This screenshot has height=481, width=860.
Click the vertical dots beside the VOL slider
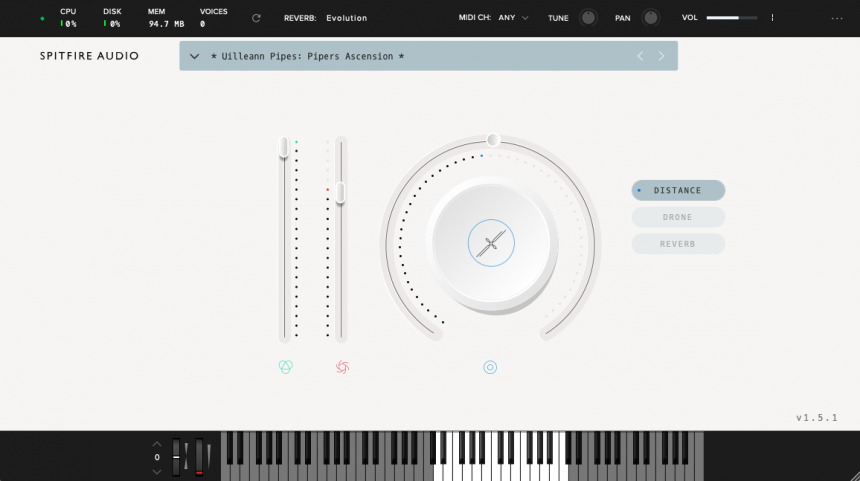[x=772, y=18]
